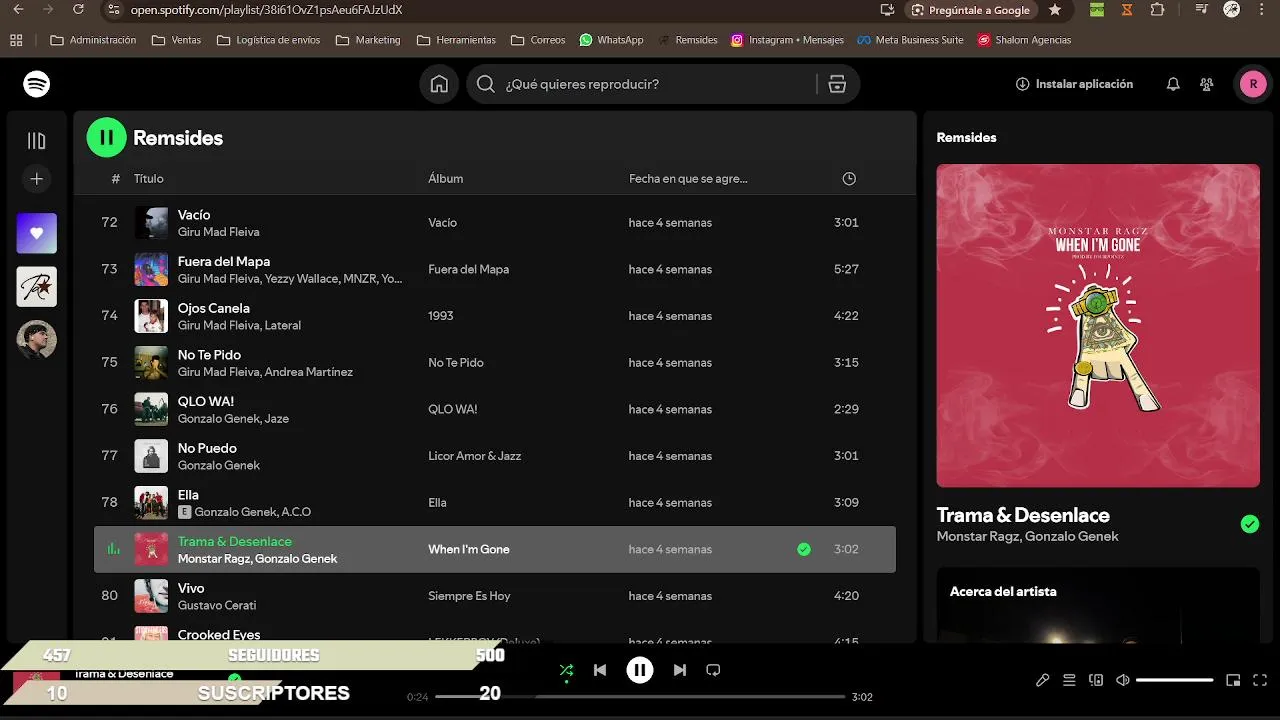Viewport: 1280px width, 720px height.
Task: Open Liked Songs heart tile
Action: [37, 233]
